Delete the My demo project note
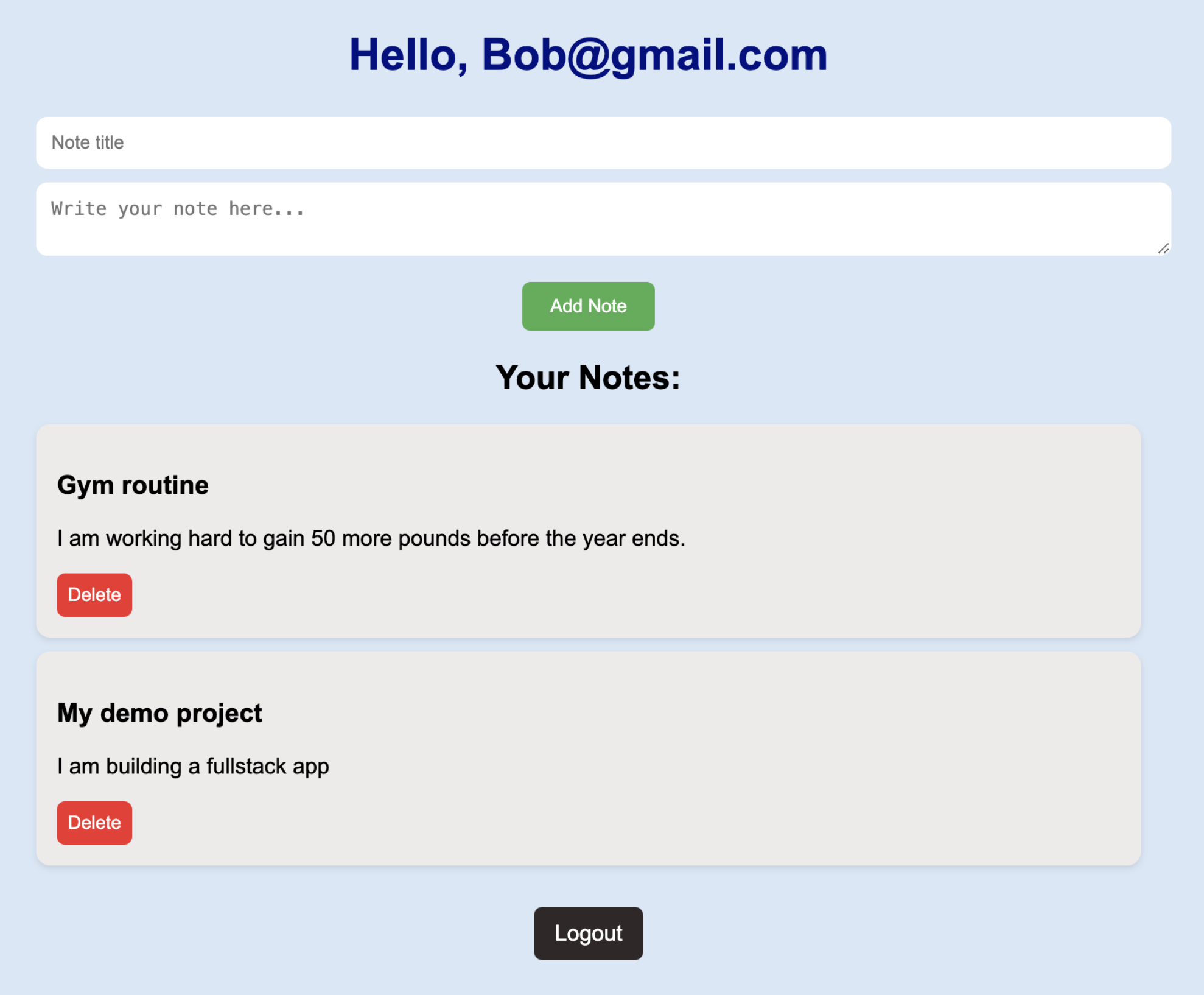Screen dimensions: 1204x995 click(94, 823)
